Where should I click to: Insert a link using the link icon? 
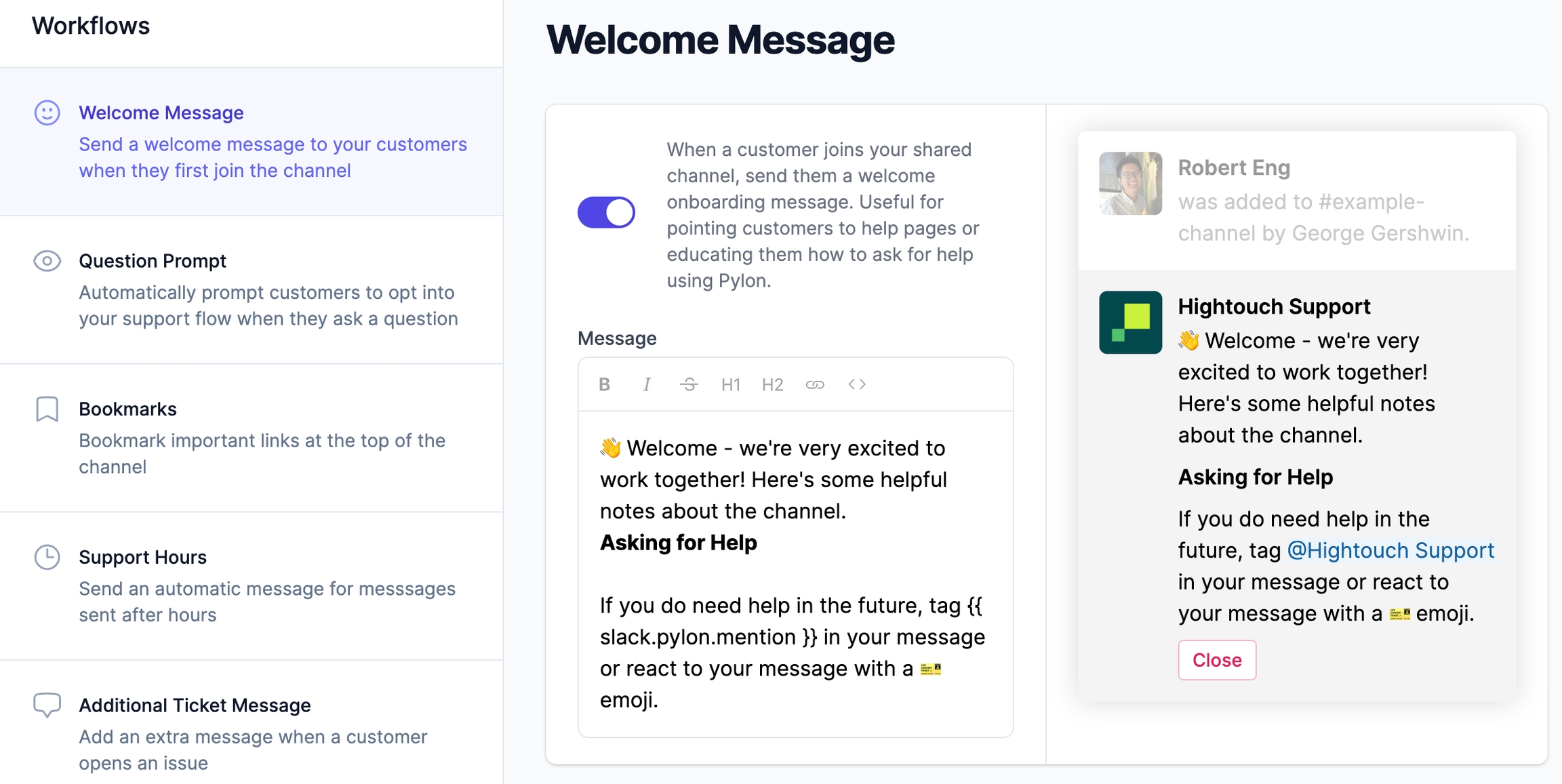click(x=815, y=385)
